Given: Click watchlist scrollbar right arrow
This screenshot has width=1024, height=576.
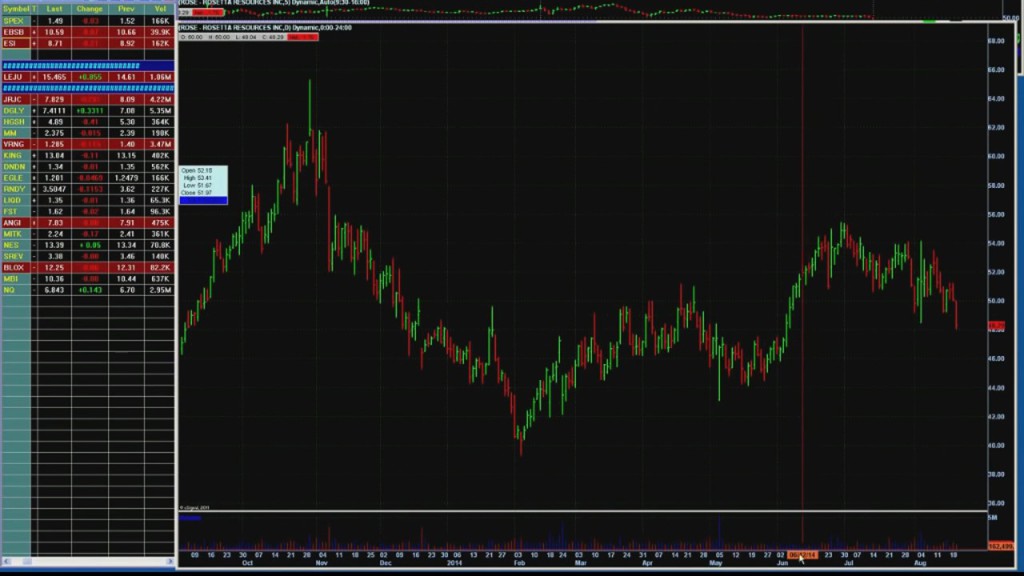Looking at the screenshot, I should 170,561.
